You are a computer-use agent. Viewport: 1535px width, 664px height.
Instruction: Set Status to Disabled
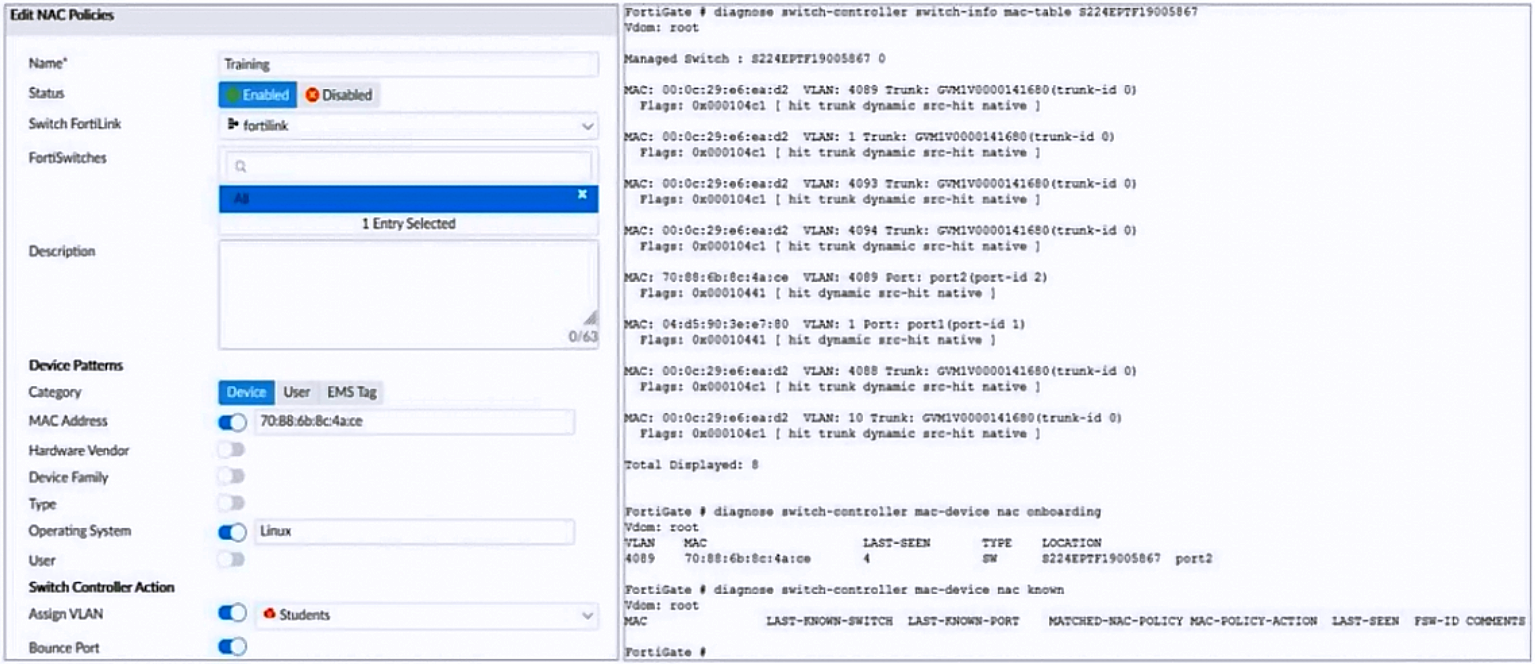338,95
